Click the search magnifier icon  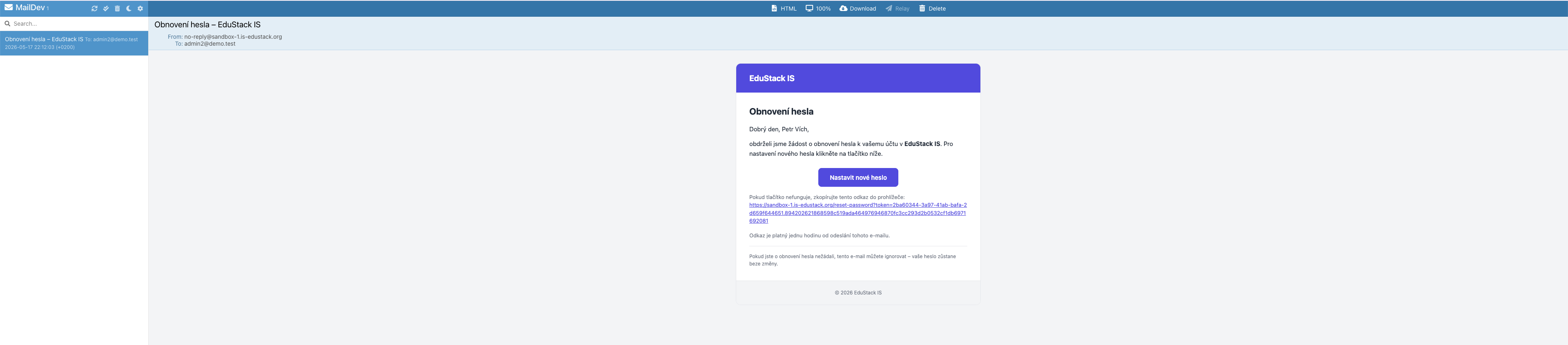(x=7, y=24)
